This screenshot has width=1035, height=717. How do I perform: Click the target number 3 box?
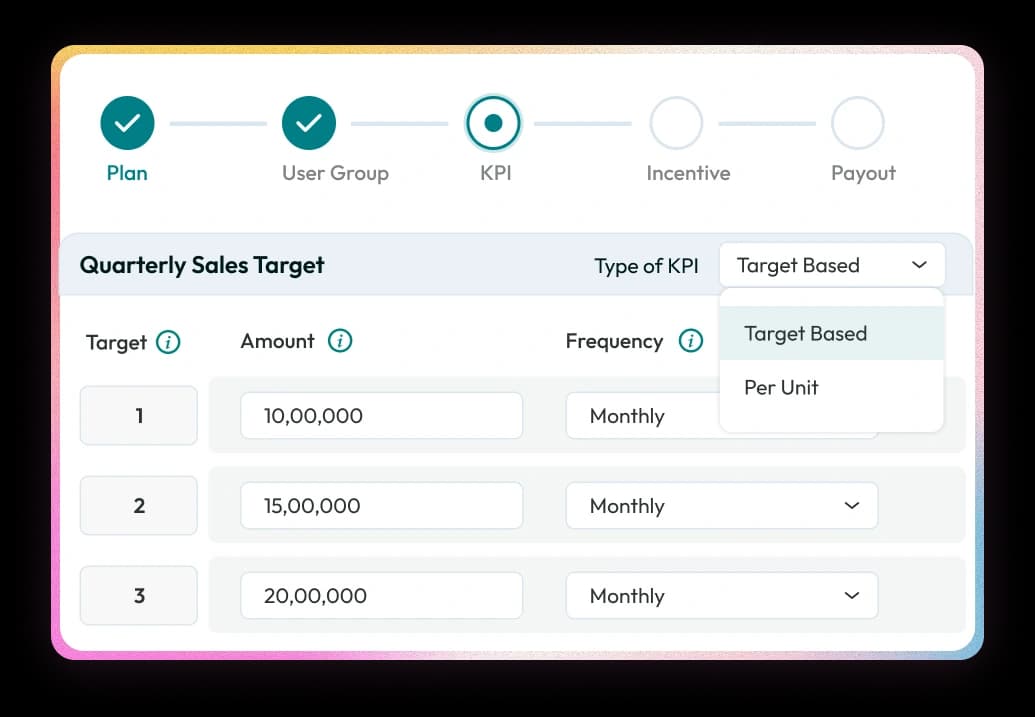coord(139,596)
